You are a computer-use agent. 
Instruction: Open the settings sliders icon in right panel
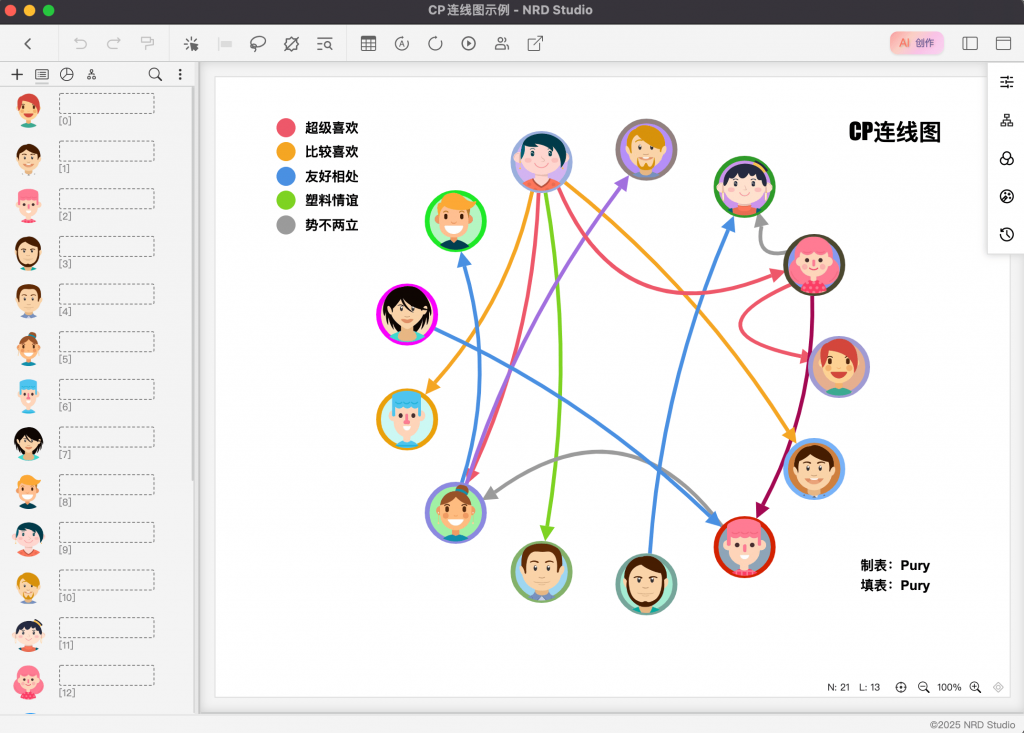(x=1006, y=83)
